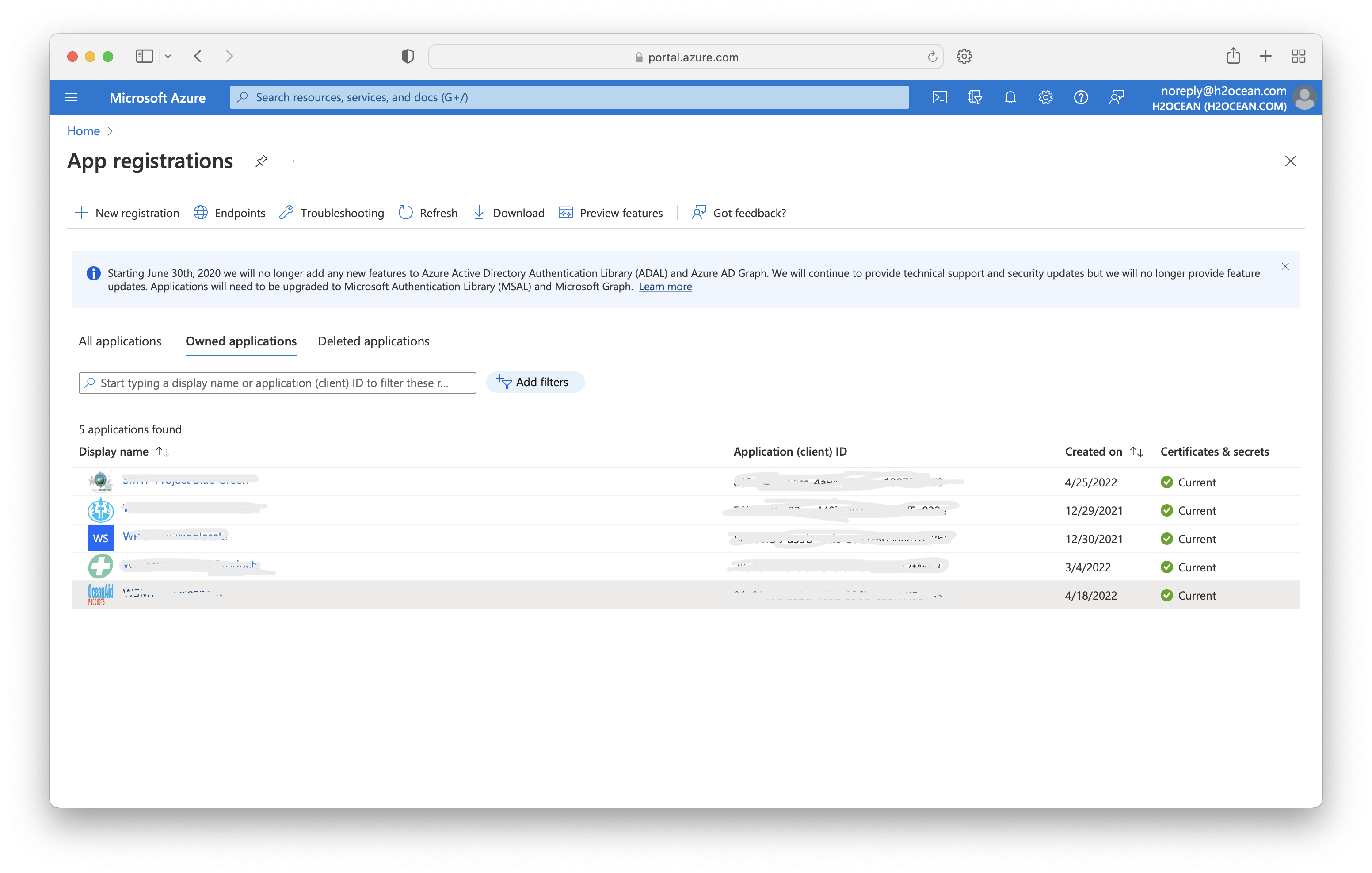Sort by Display name column
The height and width of the screenshot is (873, 1372).
pyautogui.click(x=124, y=452)
